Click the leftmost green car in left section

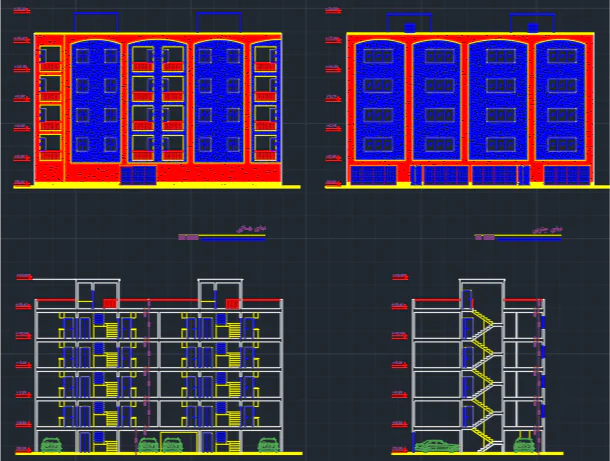(51, 445)
